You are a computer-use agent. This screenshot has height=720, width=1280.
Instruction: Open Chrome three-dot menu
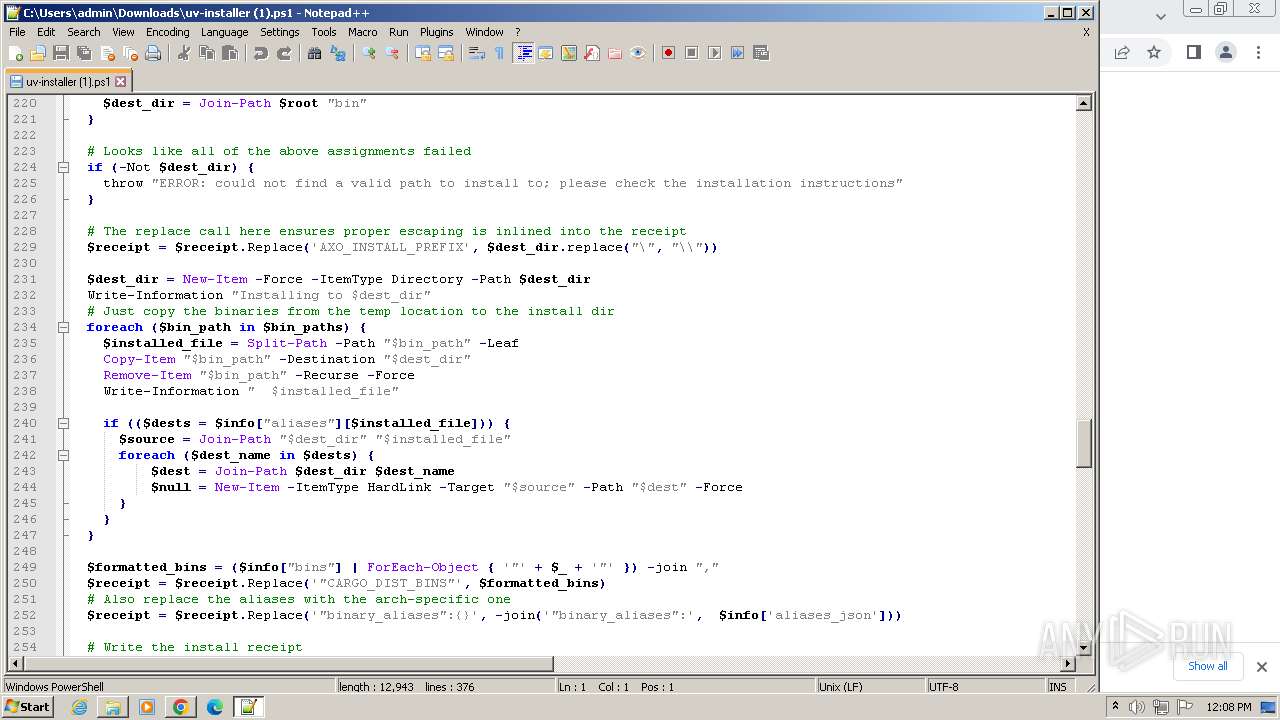[1258, 52]
